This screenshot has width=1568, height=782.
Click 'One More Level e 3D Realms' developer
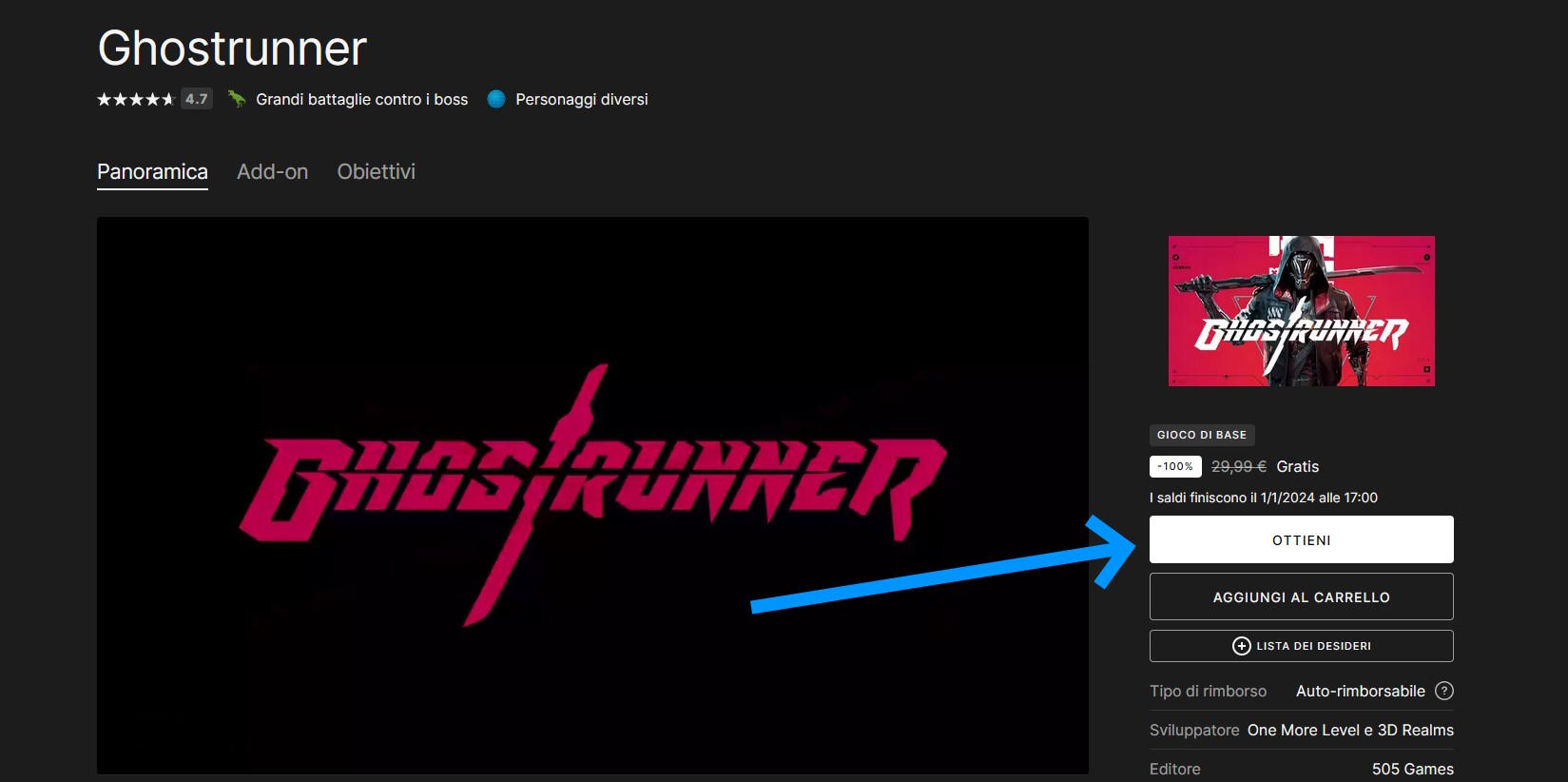(x=1350, y=730)
